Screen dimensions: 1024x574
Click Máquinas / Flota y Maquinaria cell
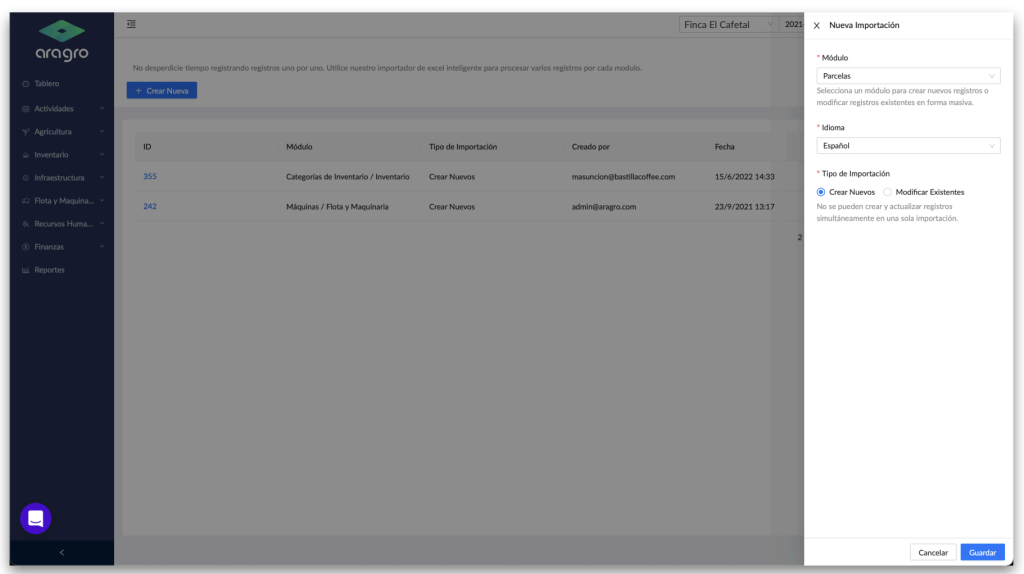337,207
